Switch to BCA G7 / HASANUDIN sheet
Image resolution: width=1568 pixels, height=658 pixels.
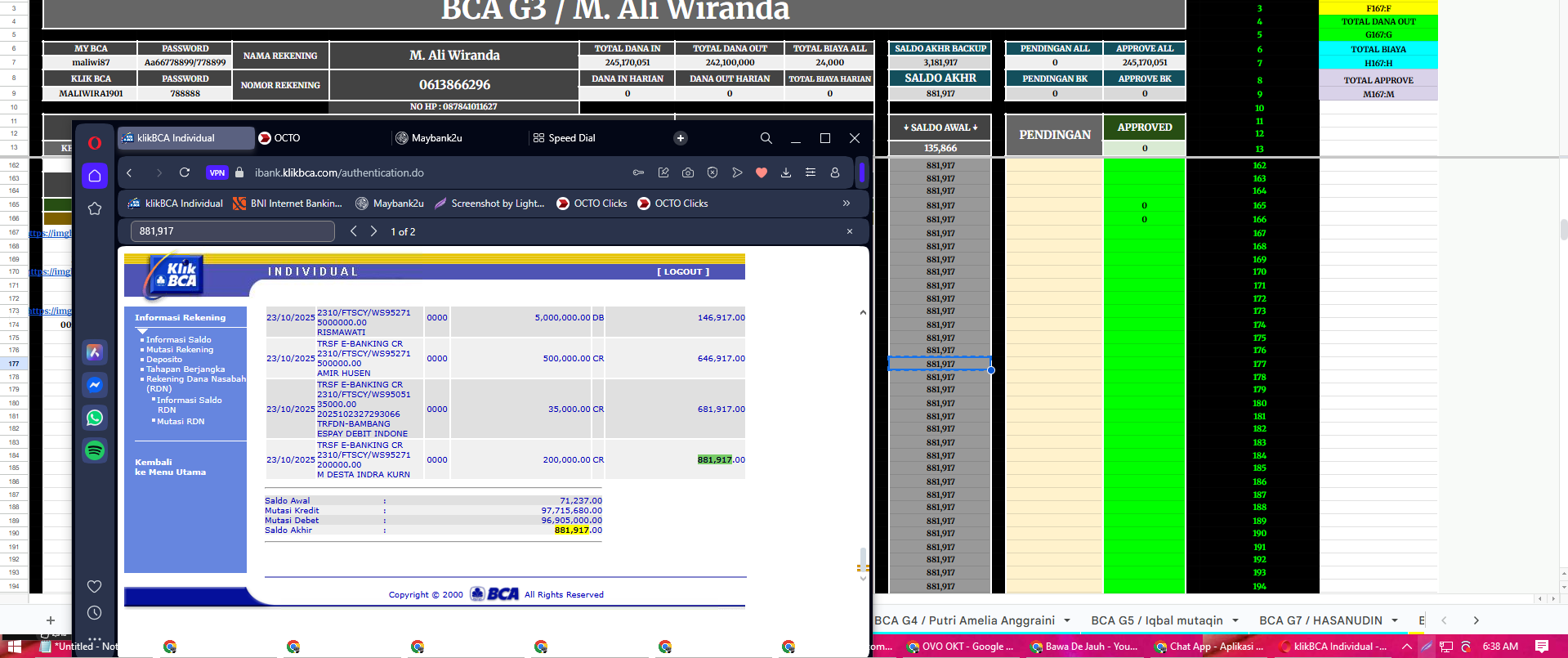[1320, 620]
